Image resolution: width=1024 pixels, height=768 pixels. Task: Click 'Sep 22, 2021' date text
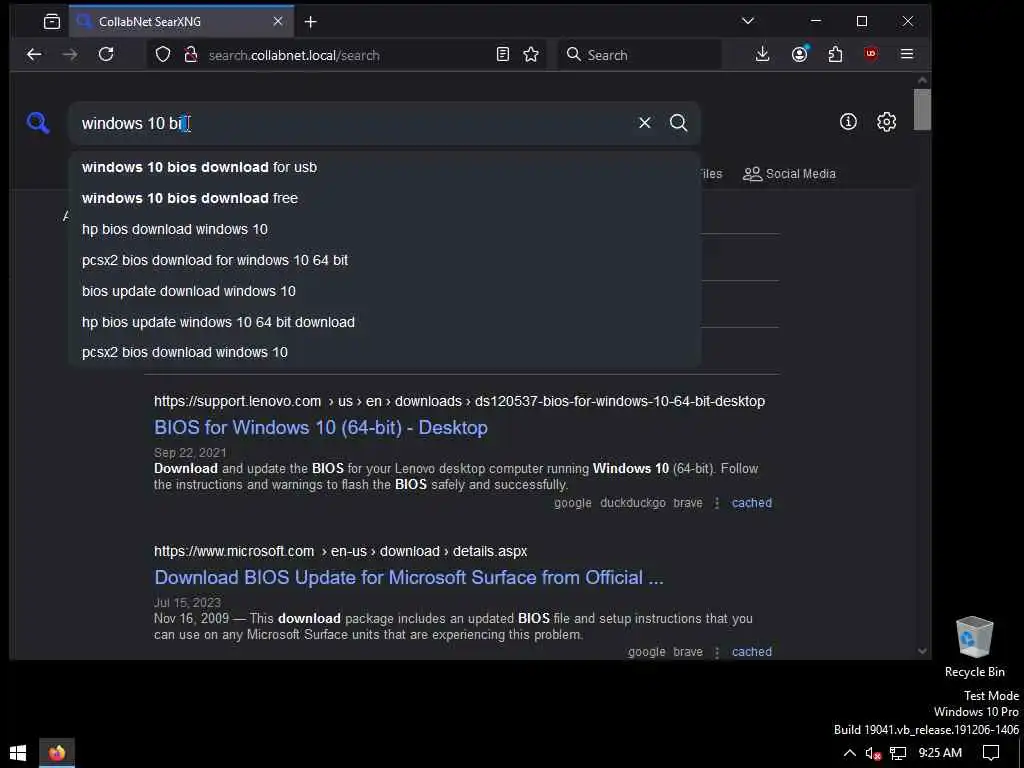coord(190,453)
